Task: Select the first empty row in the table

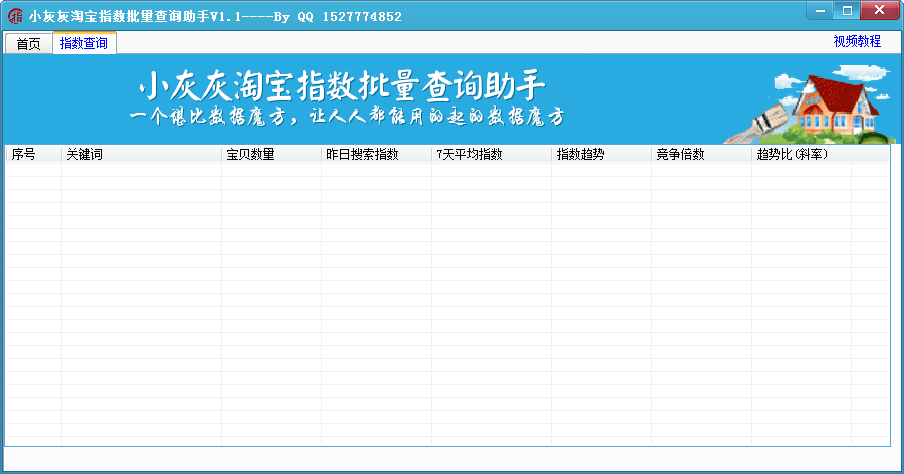Action: click(447, 170)
